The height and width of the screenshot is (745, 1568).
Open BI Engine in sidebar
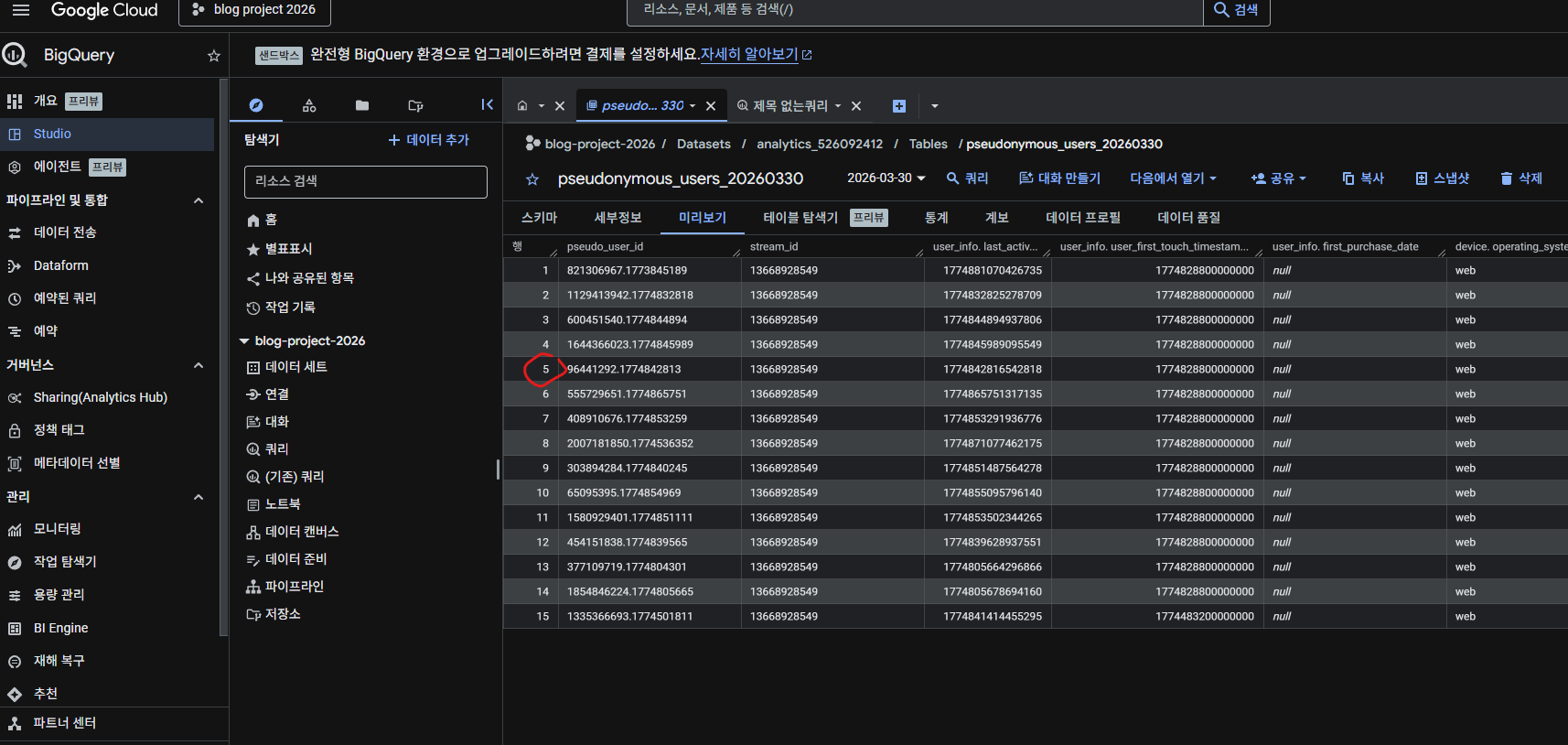click(x=60, y=628)
